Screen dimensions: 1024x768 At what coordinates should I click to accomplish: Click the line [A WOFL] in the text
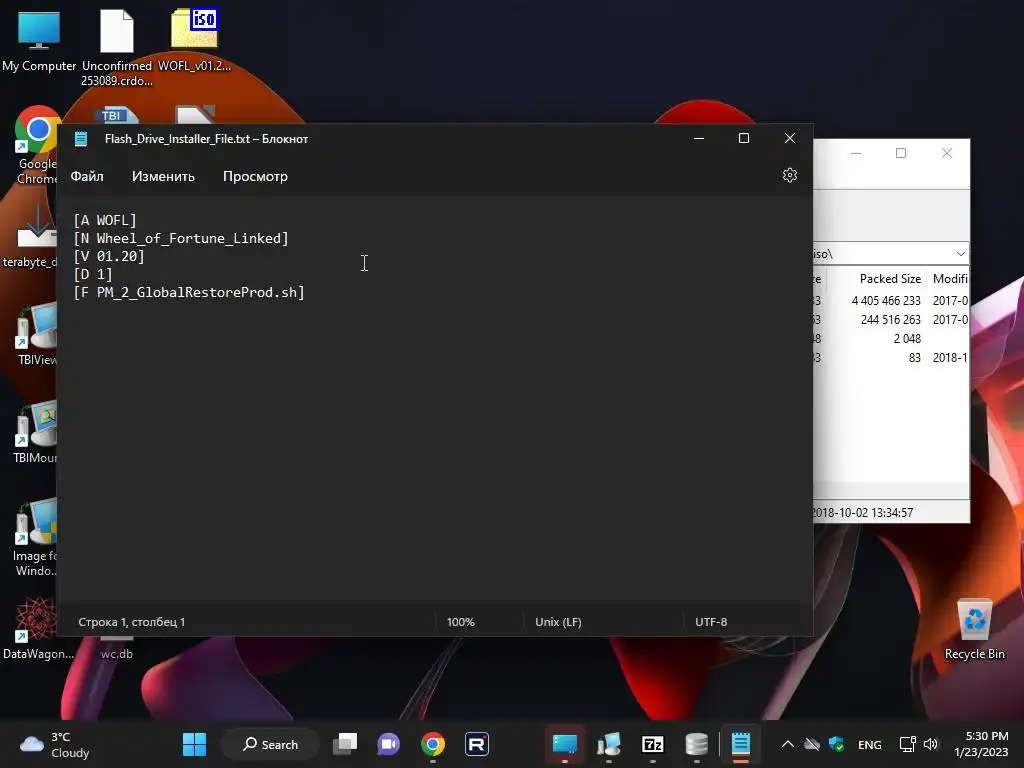pyautogui.click(x=105, y=220)
